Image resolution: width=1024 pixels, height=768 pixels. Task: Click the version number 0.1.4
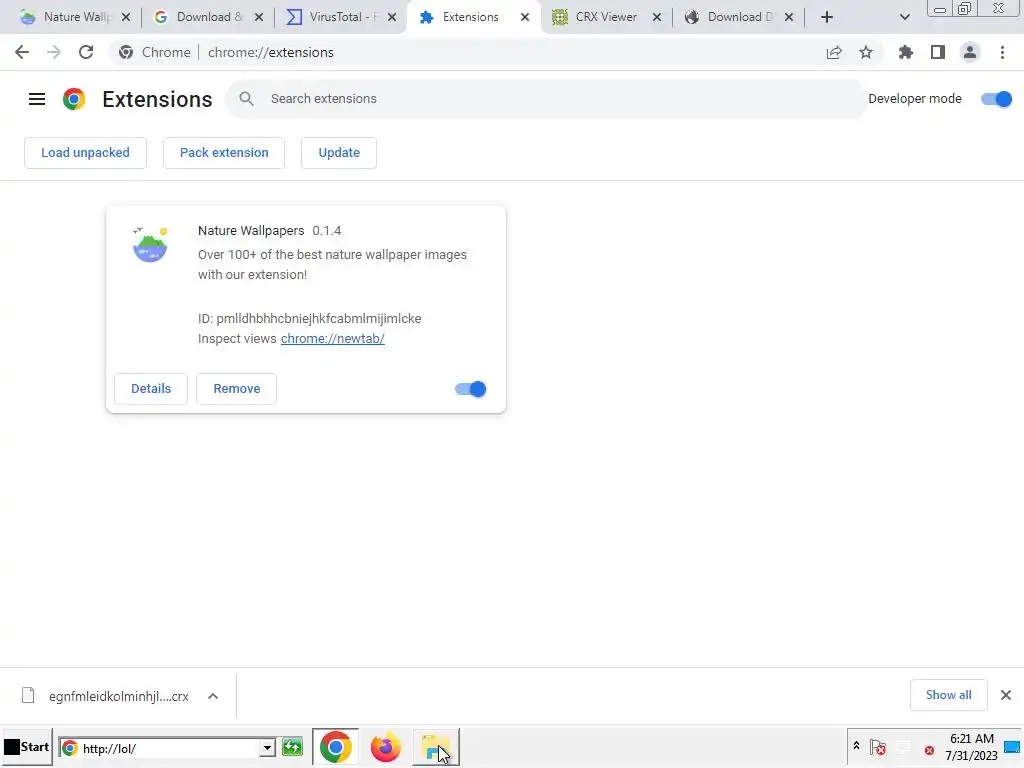tap(327, 231)
